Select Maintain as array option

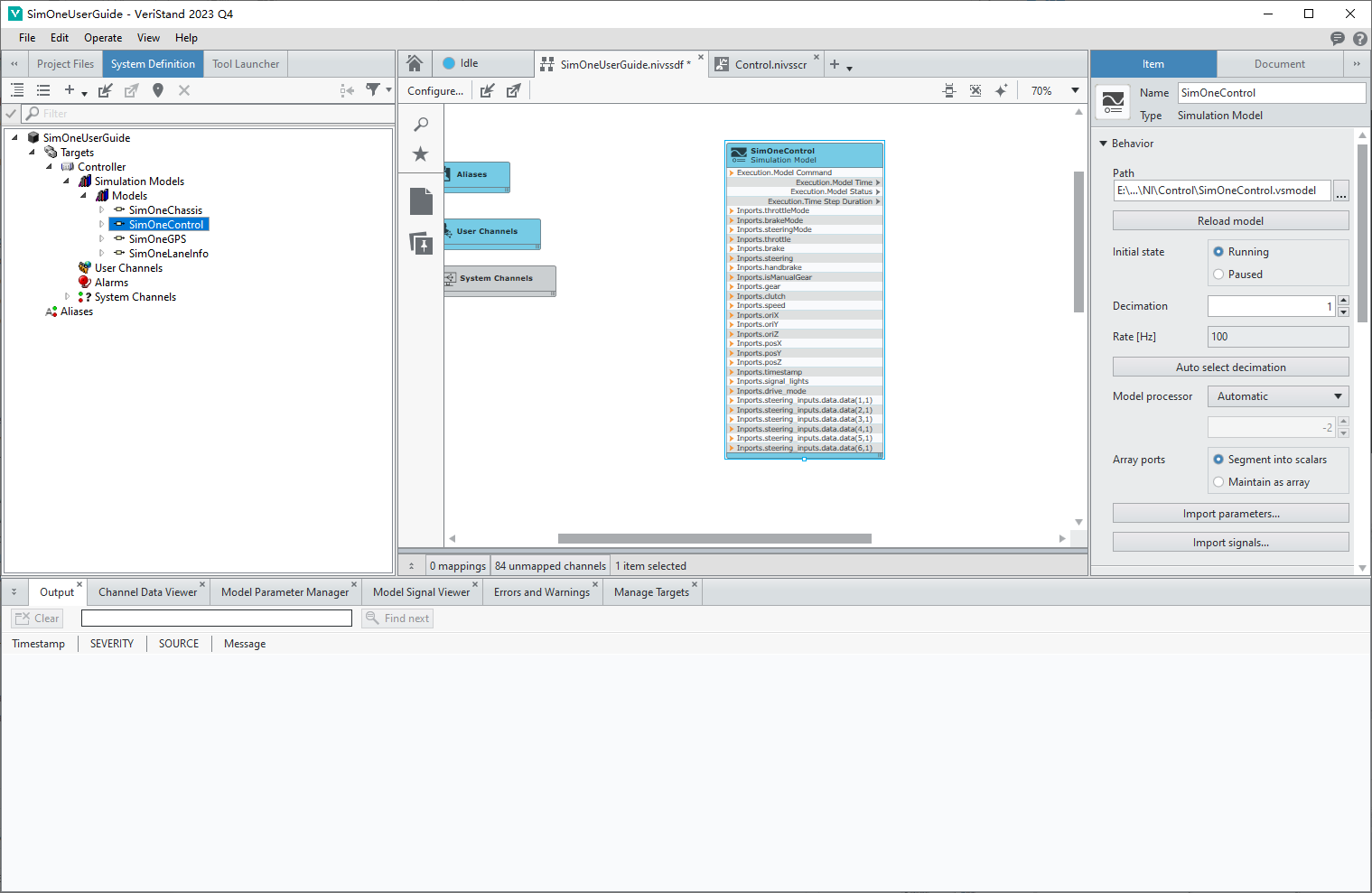1218,482
